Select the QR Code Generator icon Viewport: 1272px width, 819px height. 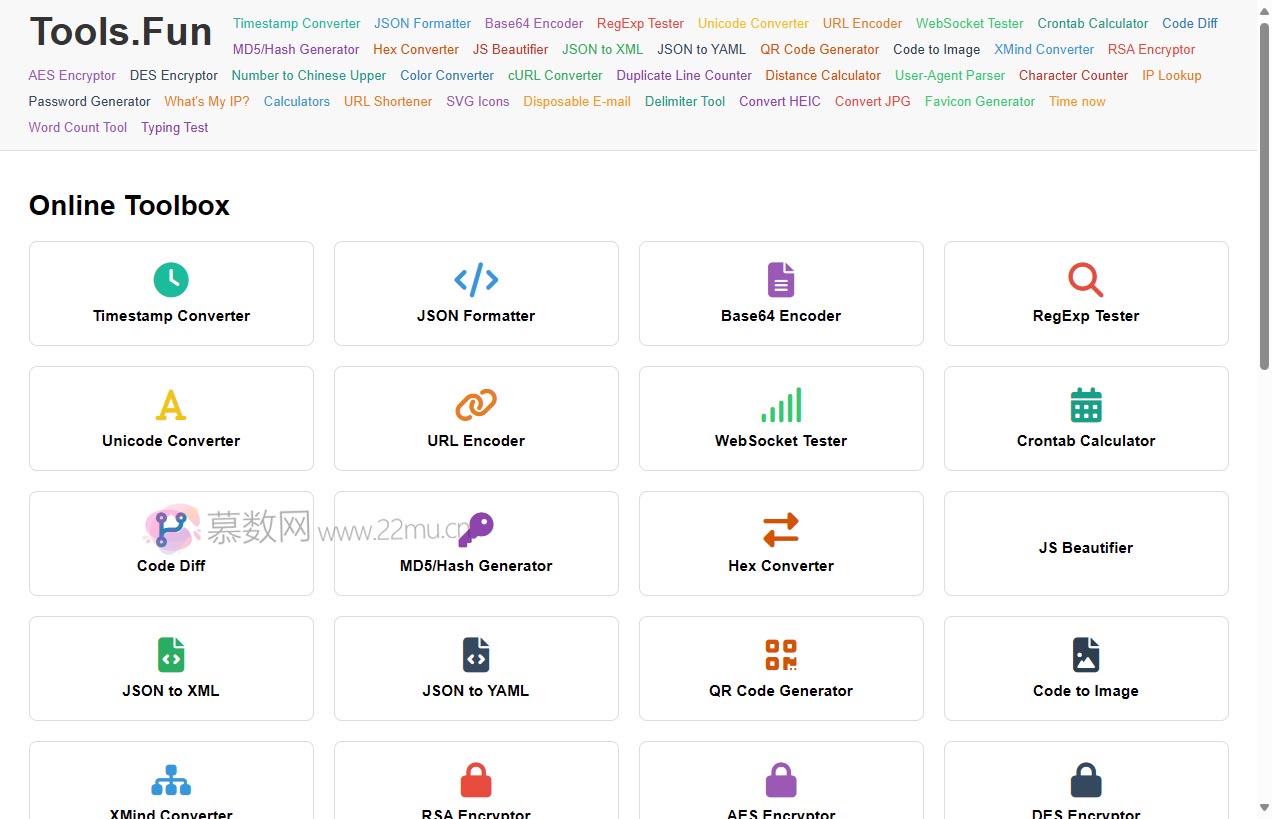click(781, 655)
